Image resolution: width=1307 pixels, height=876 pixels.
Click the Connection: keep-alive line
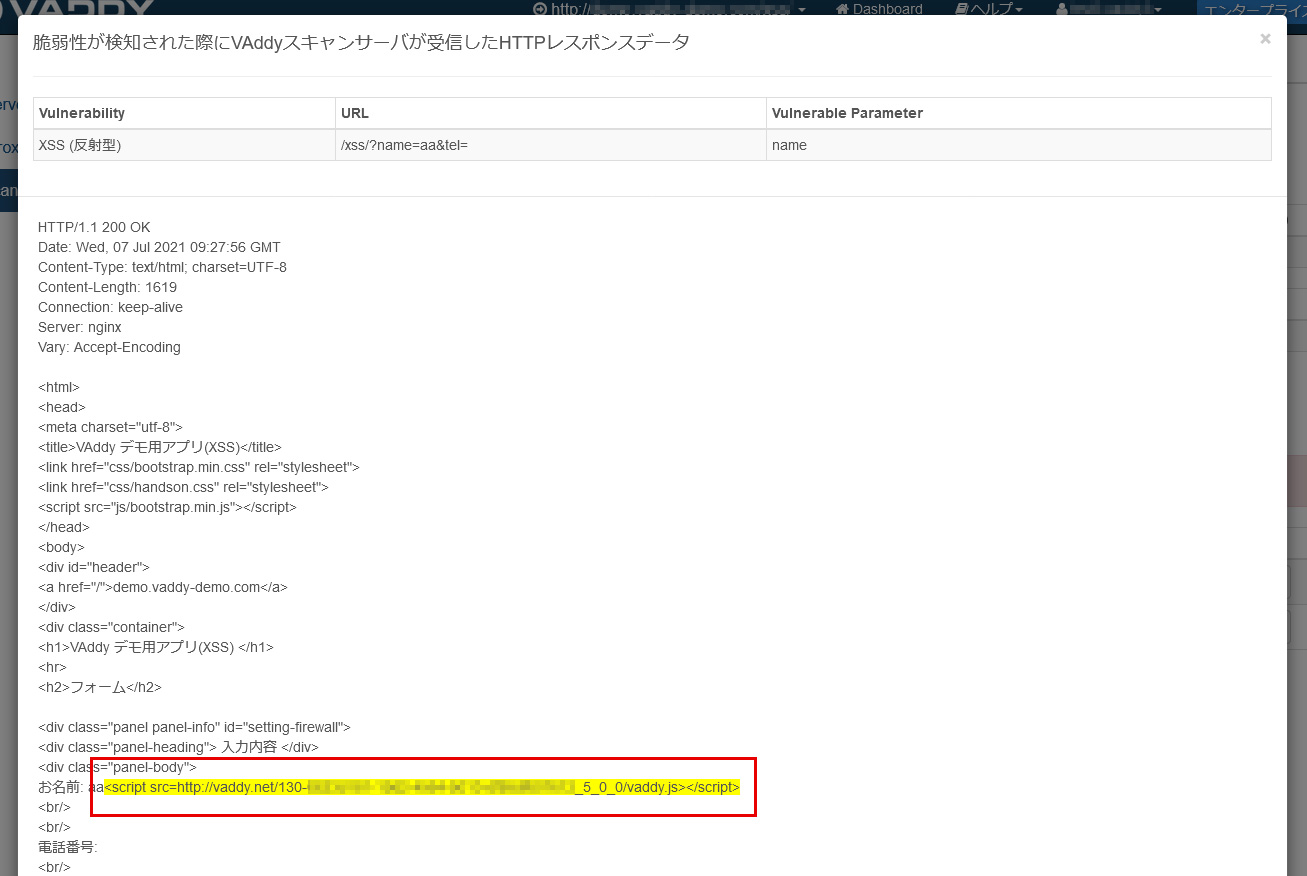coord(110,307)
